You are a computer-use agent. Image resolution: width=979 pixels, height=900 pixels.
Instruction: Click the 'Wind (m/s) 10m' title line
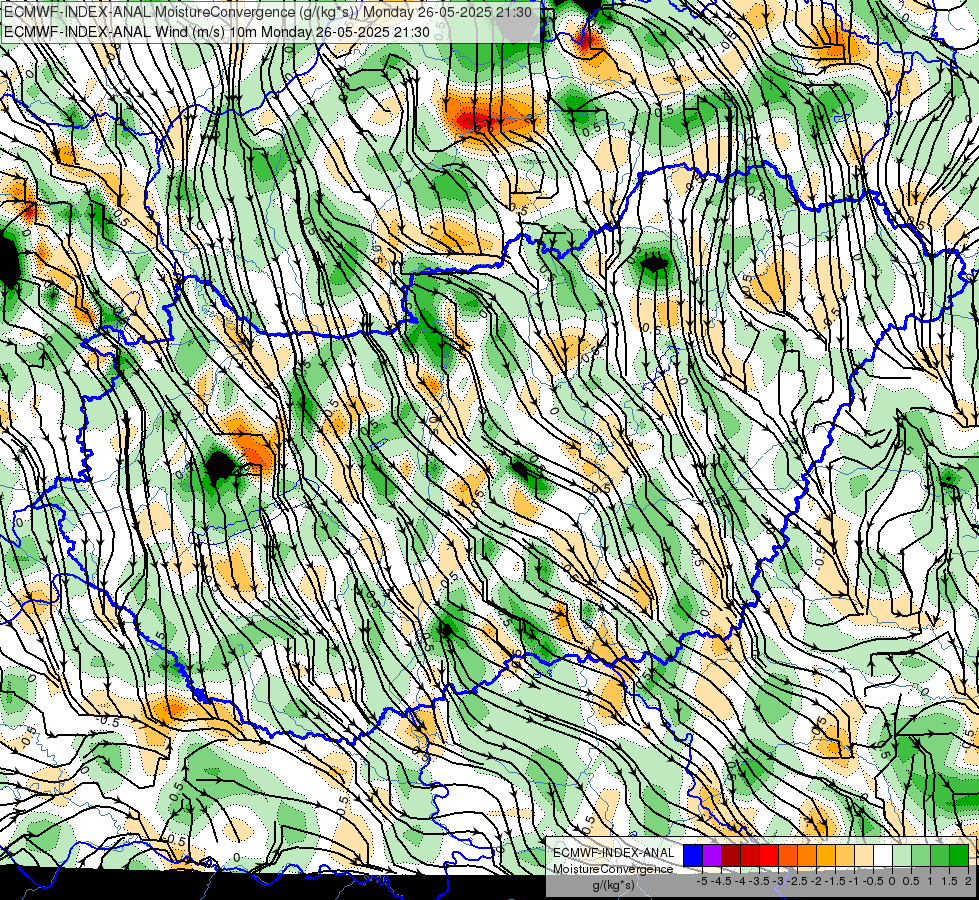217,32
